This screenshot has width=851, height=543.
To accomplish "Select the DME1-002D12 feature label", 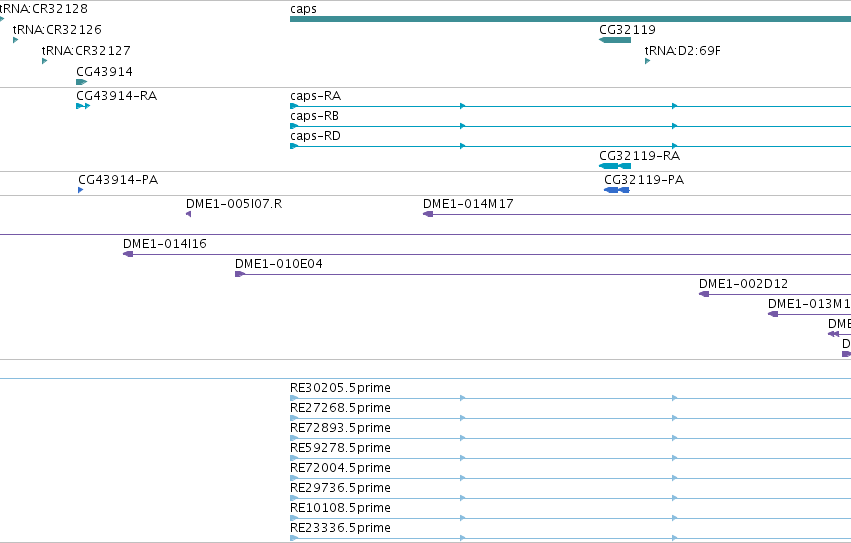I will click(x=743, y=283).
